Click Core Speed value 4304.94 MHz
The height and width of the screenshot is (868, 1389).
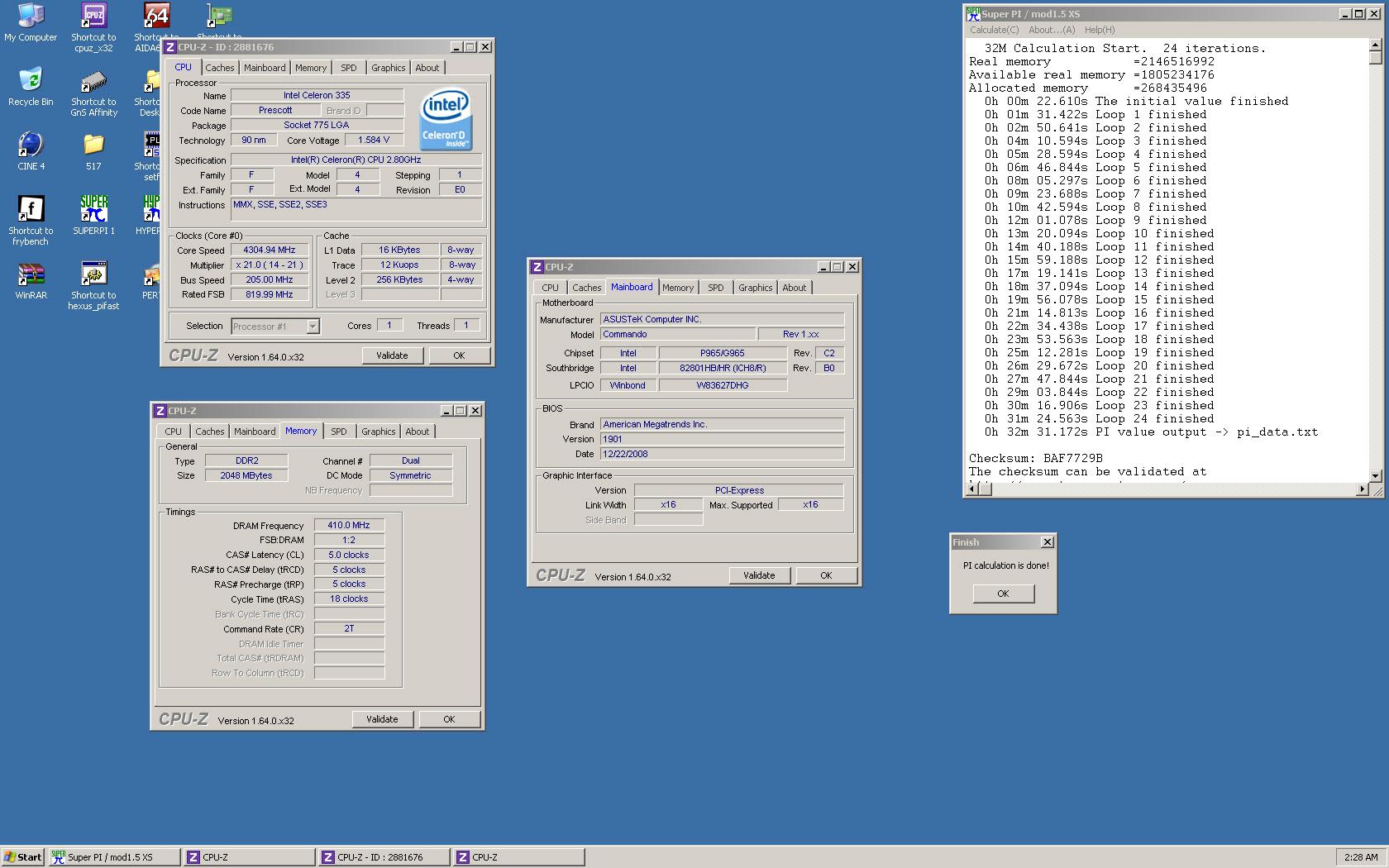pos(270,250)
